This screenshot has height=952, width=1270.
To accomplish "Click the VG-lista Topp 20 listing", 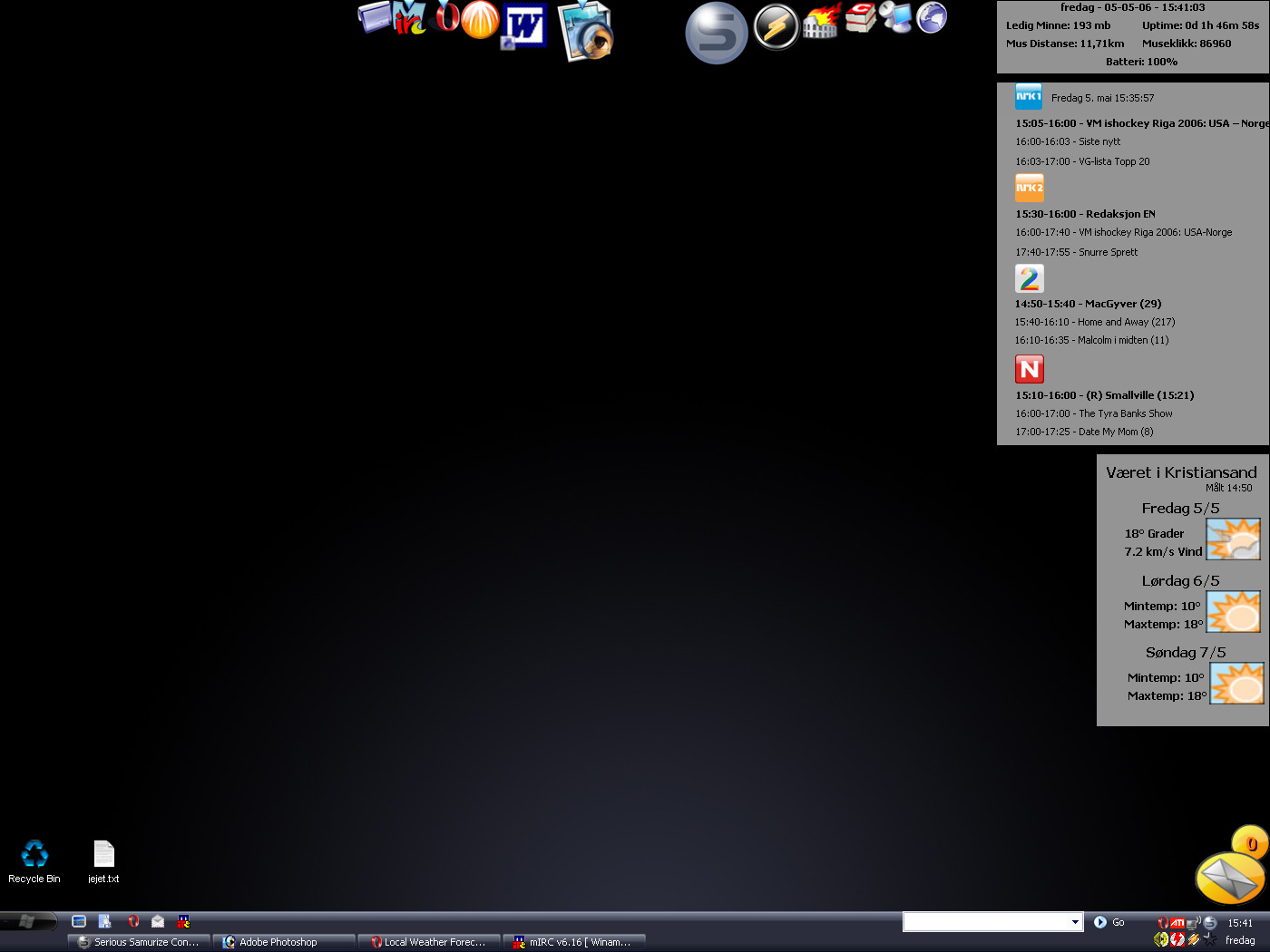I will [1082, 161].
